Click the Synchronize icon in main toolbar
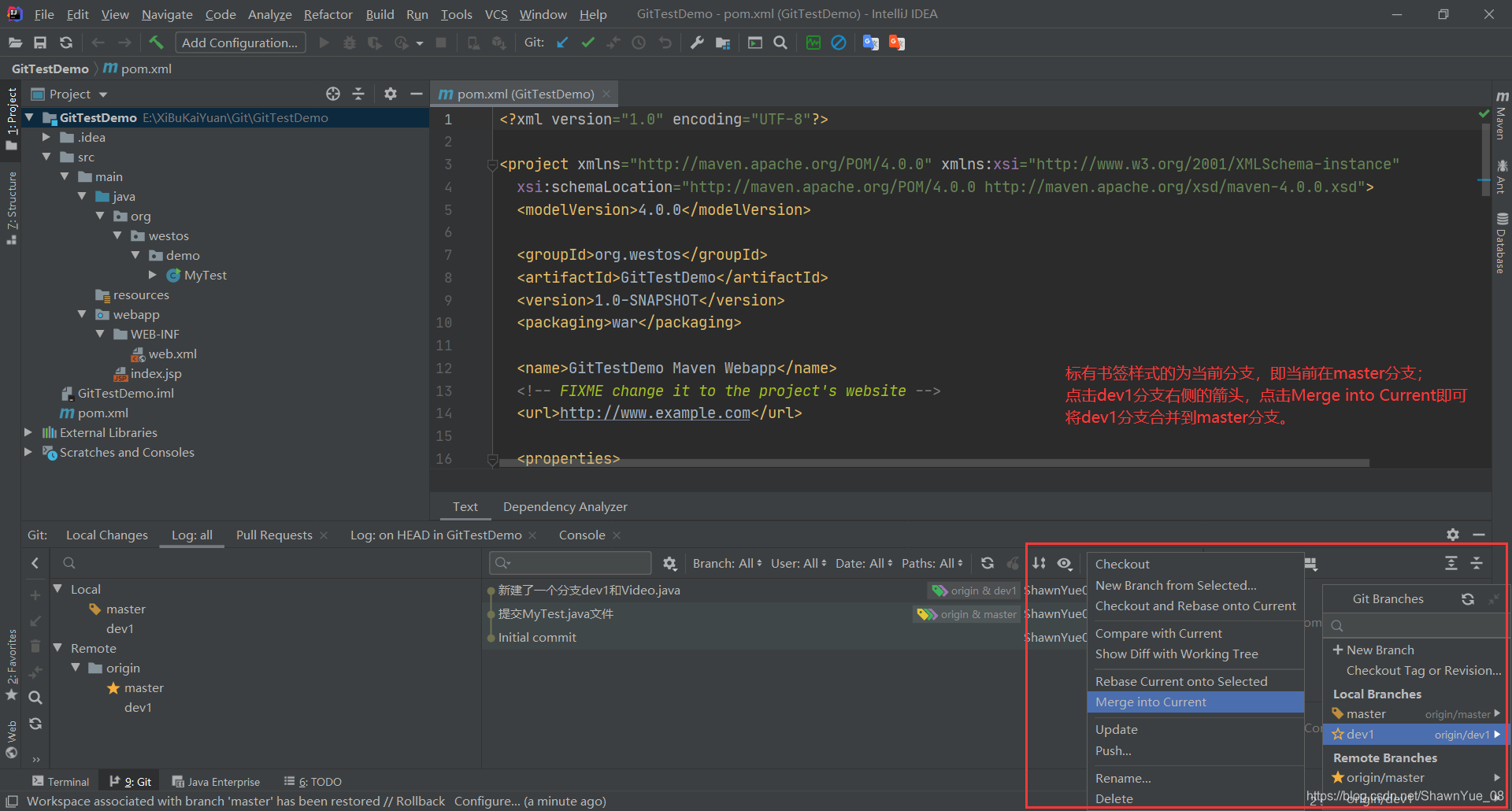Image resolution: width=1512 pixels, height=811 pixels. point(66,43)
